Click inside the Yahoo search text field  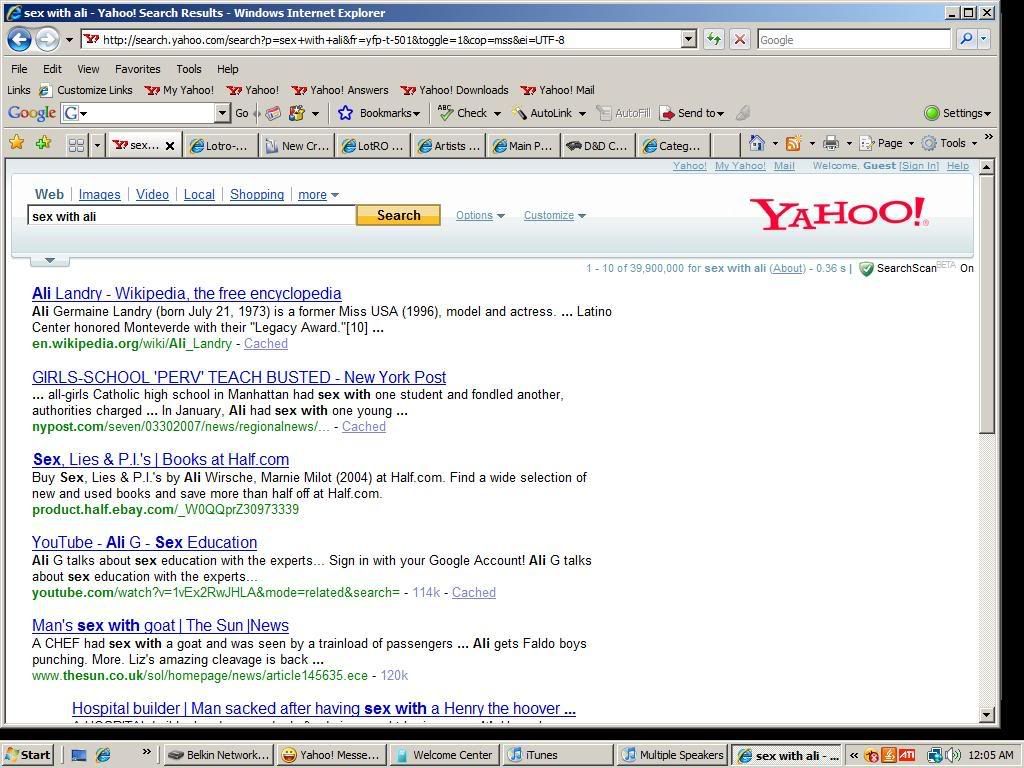click(191, 216)
